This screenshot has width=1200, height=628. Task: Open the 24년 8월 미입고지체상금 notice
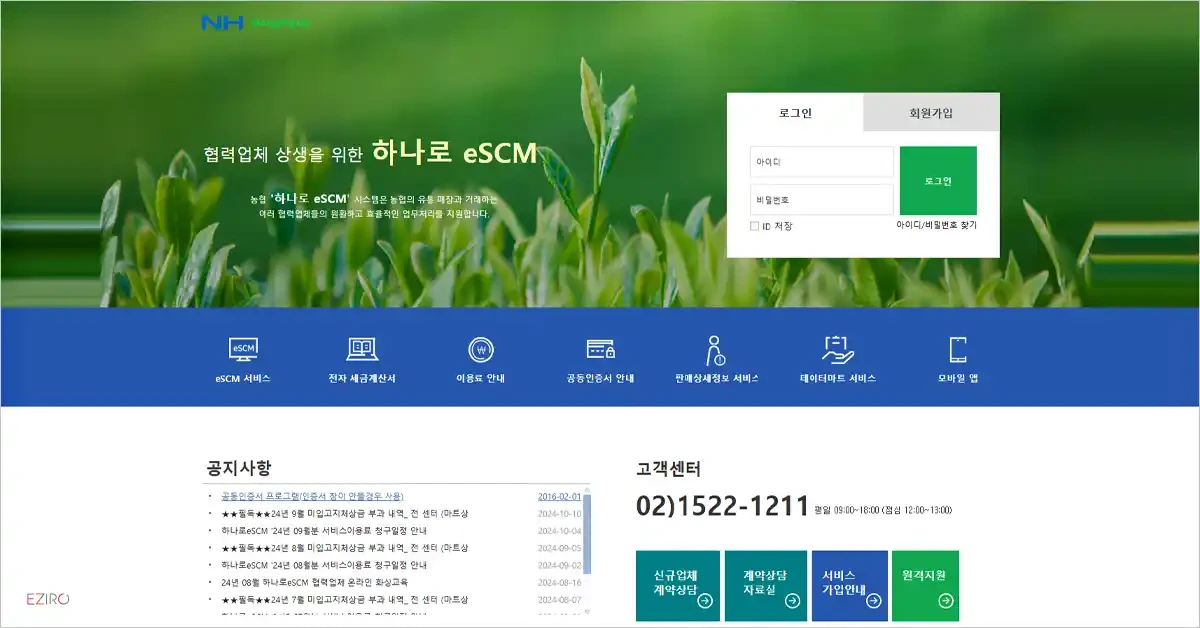click(x=345, y=547)
